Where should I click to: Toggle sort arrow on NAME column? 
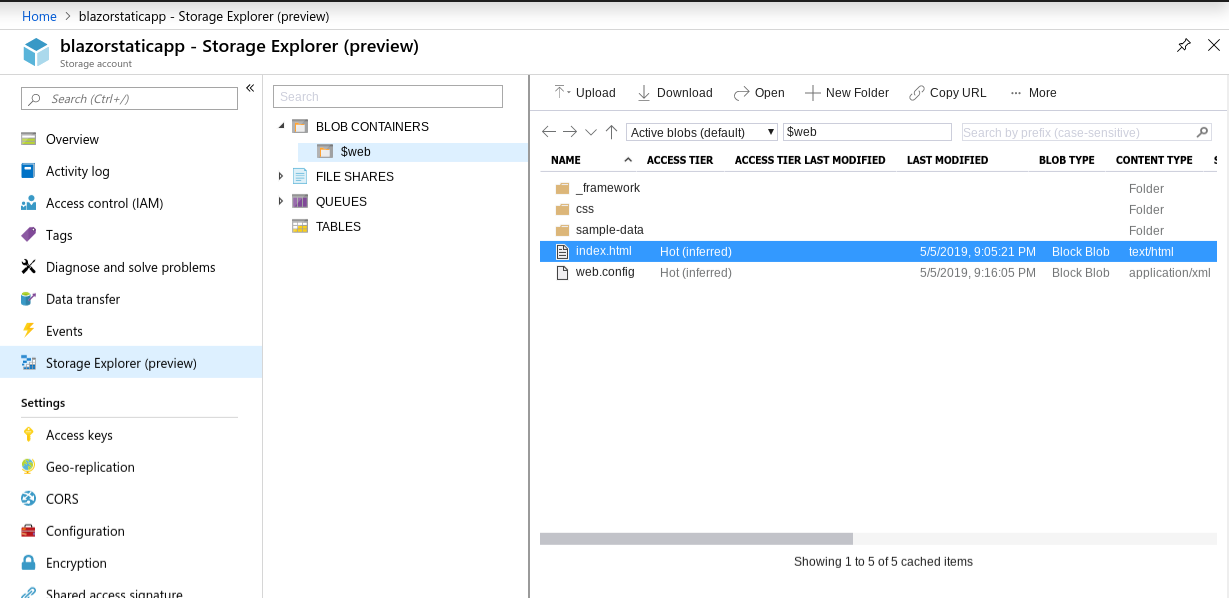(628, 160)
